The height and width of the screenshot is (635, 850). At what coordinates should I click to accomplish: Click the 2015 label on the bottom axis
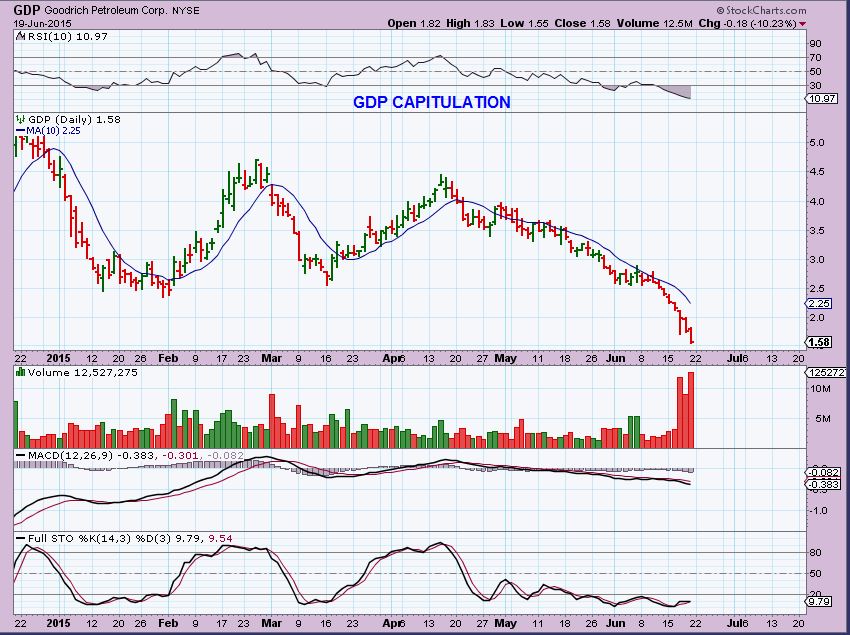[x=59, y=623]
